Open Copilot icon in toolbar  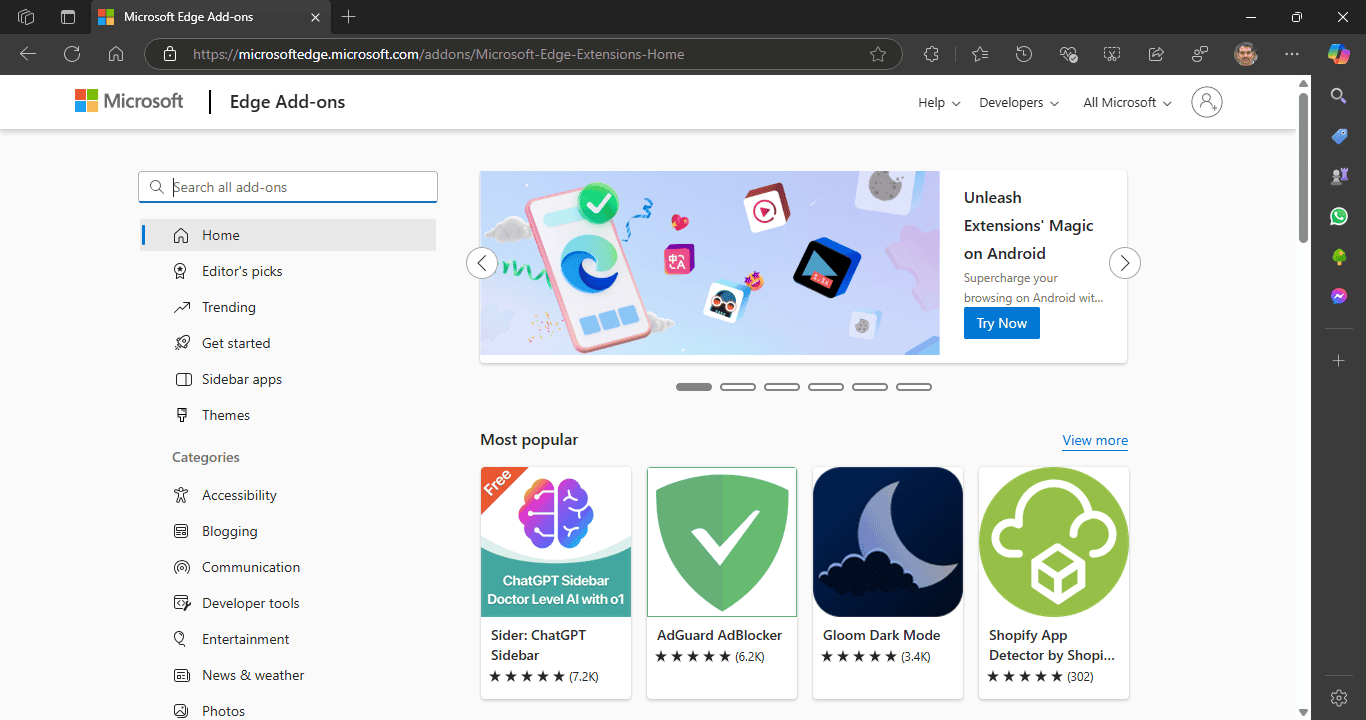1339,54
